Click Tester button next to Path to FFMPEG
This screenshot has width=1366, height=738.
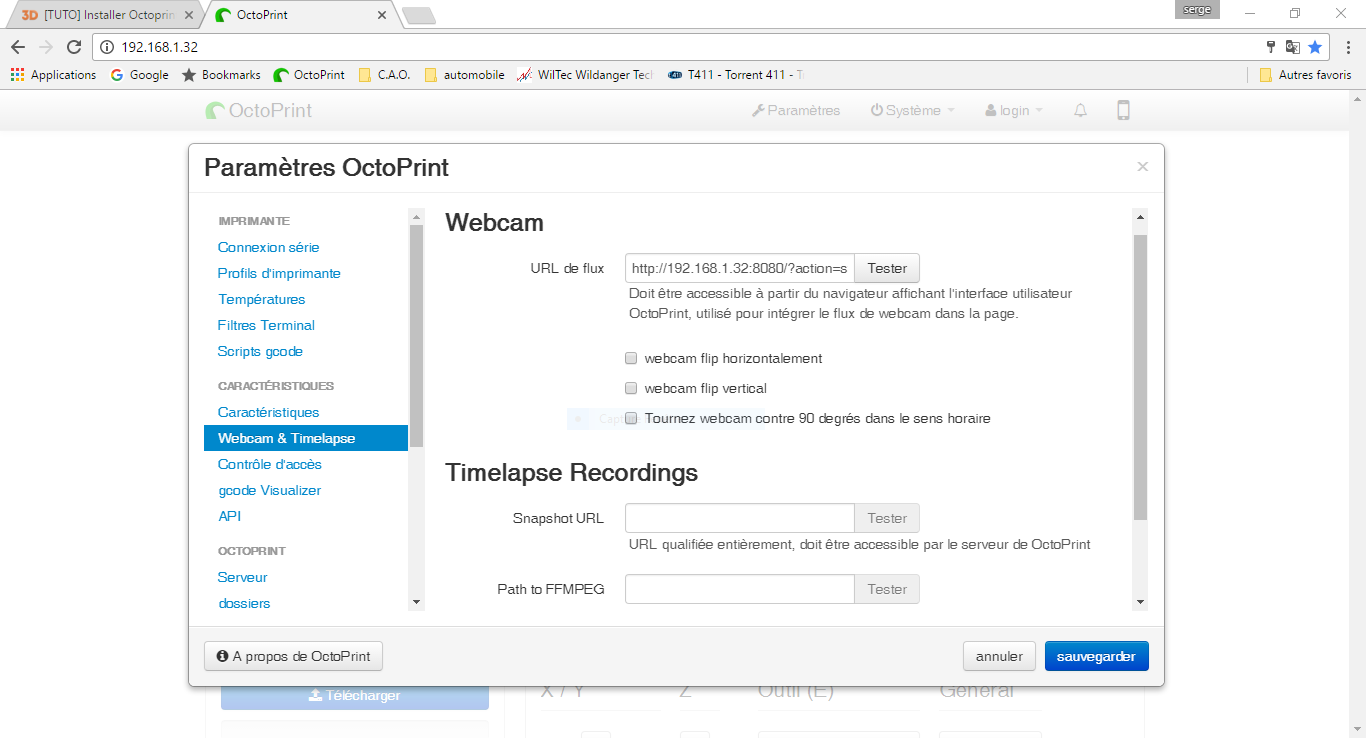coord(887,589)
